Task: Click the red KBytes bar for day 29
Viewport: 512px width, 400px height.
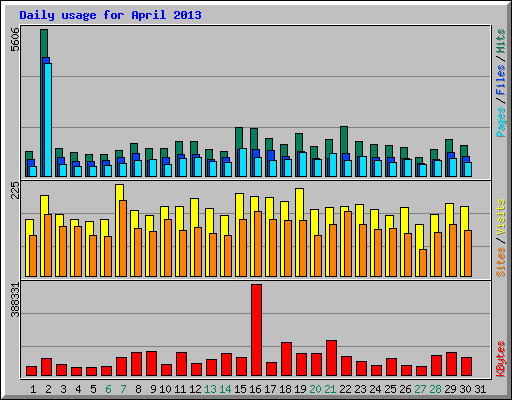Action: [x=451, y=364]
